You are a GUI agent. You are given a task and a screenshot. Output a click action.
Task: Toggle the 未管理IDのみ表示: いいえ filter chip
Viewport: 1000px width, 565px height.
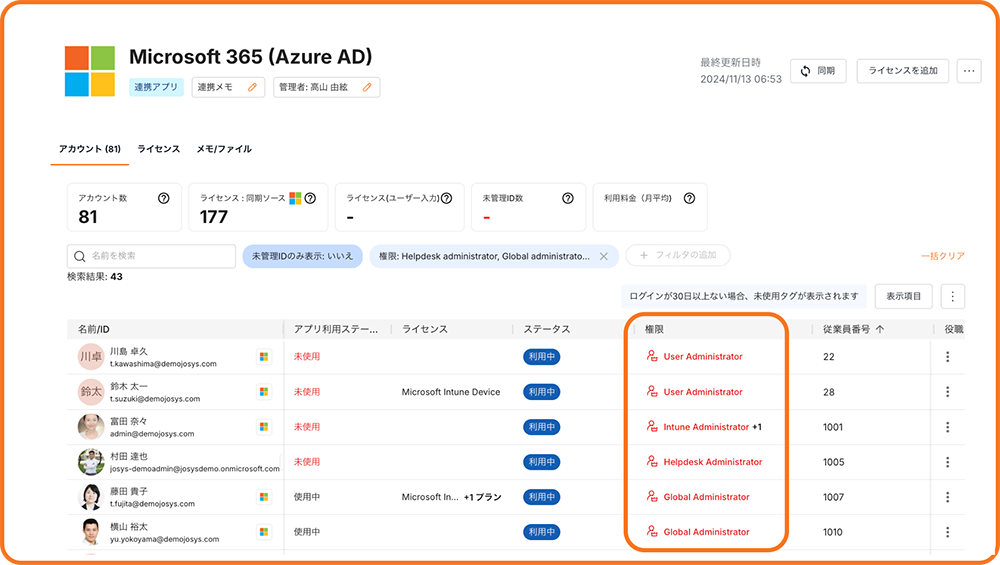[302, 256]
